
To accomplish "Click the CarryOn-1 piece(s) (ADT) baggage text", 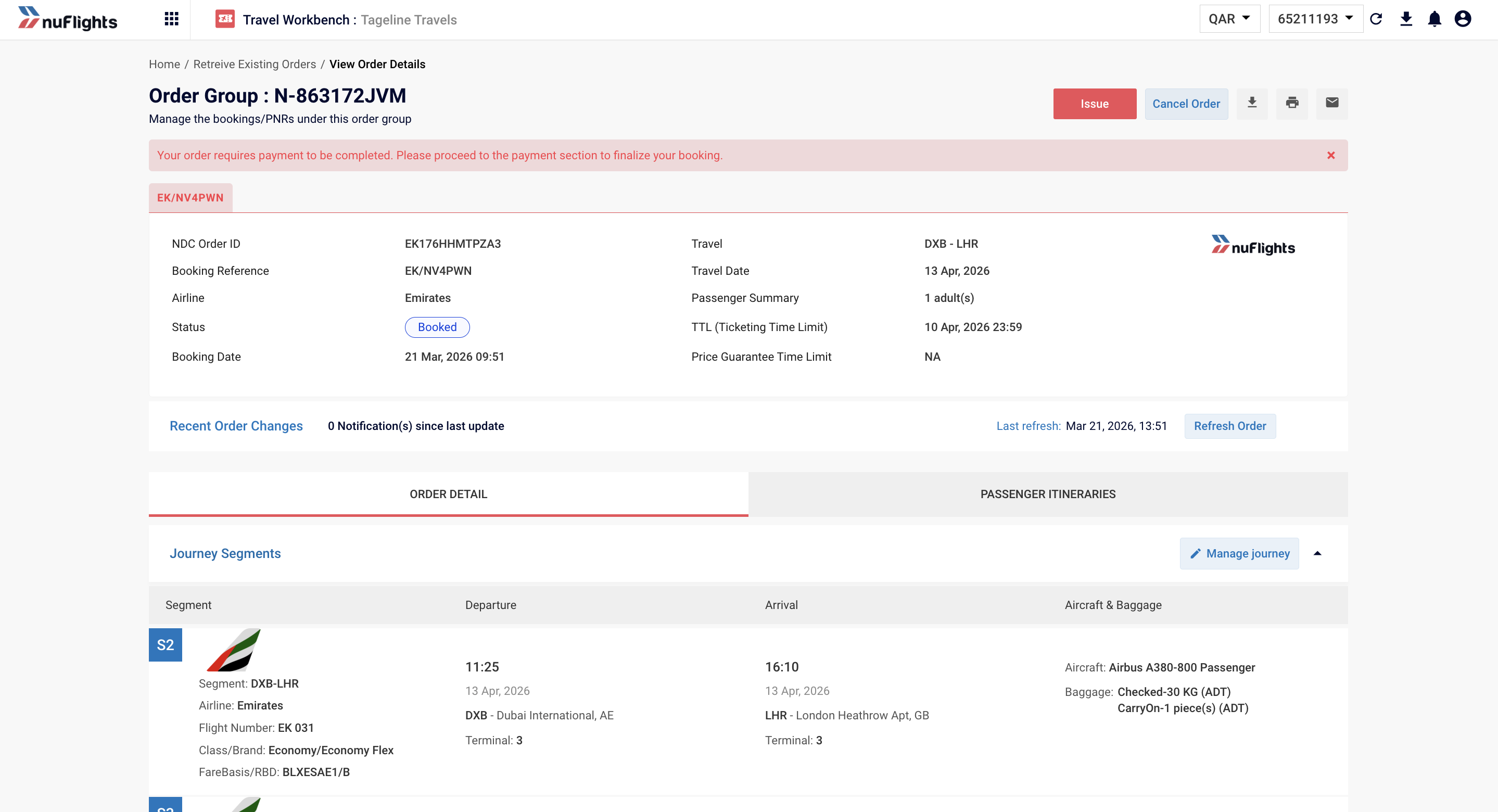I will click(x=1183, y=708).
